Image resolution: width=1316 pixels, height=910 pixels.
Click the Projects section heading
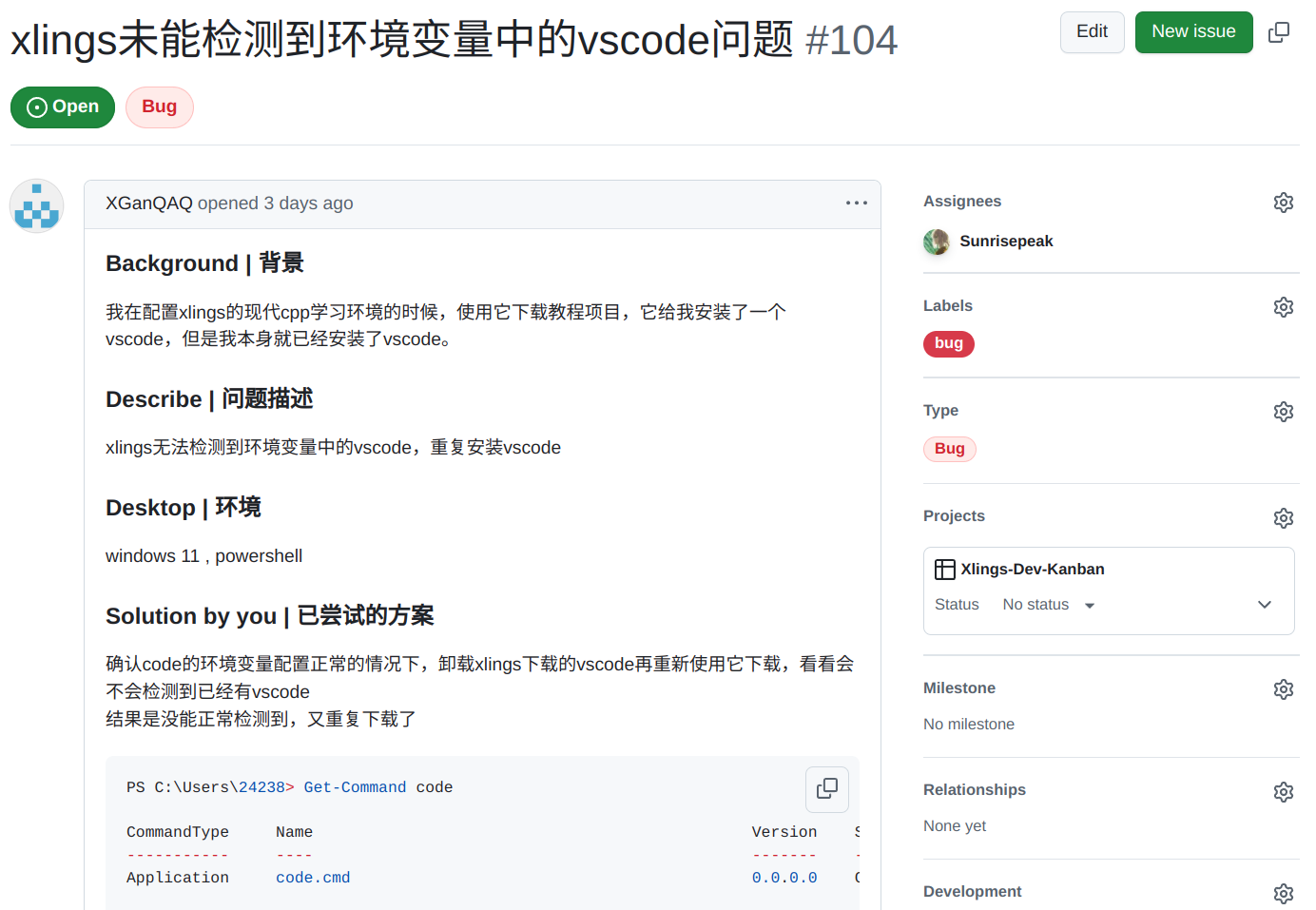tap(954, 516)
